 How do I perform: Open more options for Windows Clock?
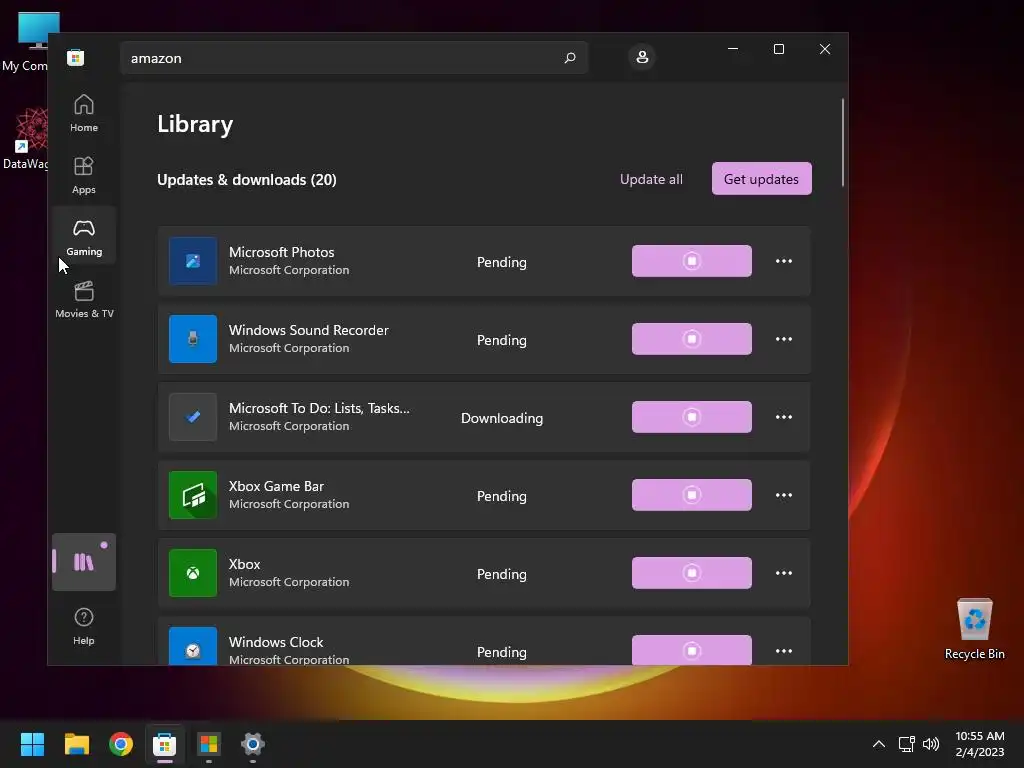point(784,650)
